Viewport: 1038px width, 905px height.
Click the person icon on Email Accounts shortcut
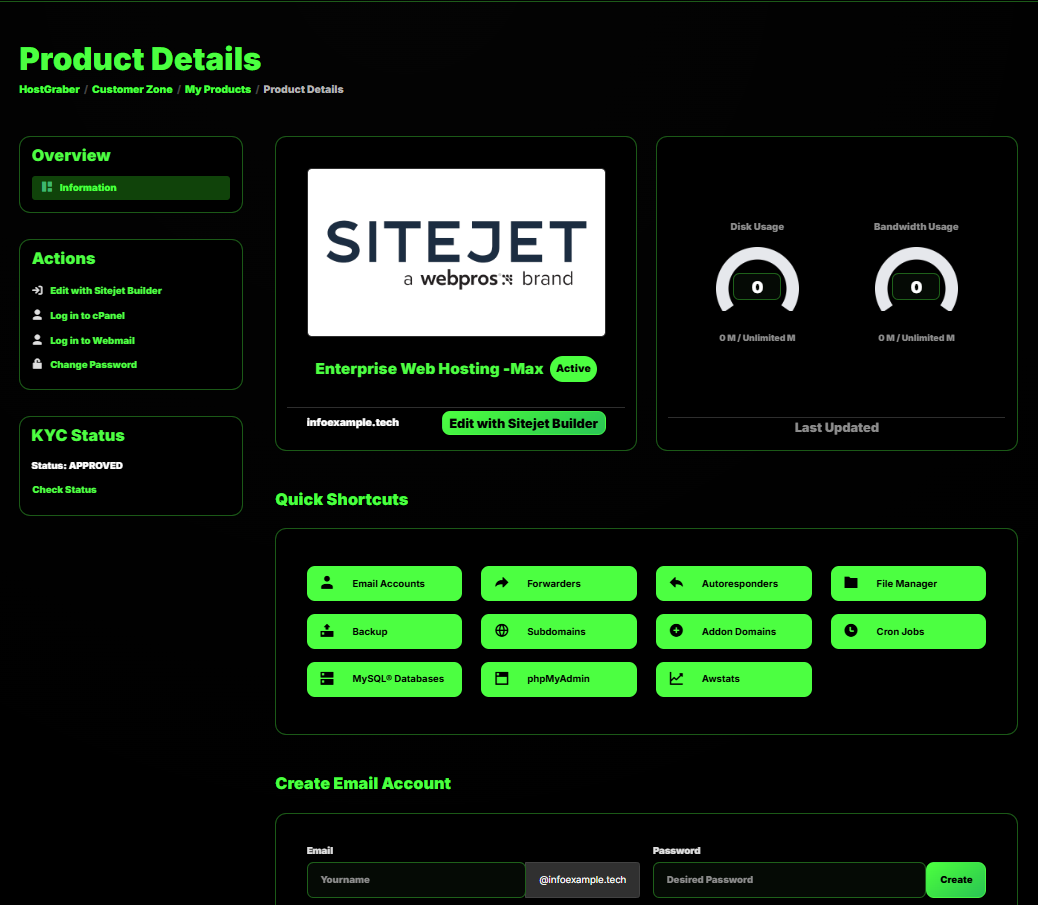coord(327,583)
